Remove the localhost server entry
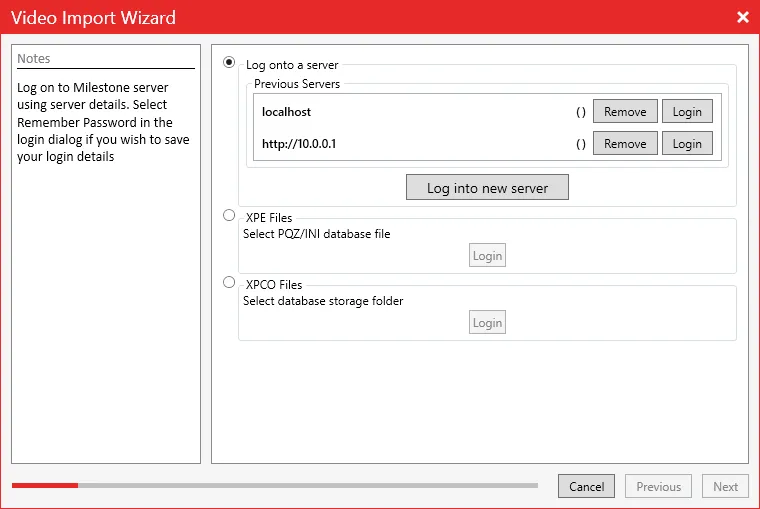Viewport: 760px width, 509px height. (625, 111)
